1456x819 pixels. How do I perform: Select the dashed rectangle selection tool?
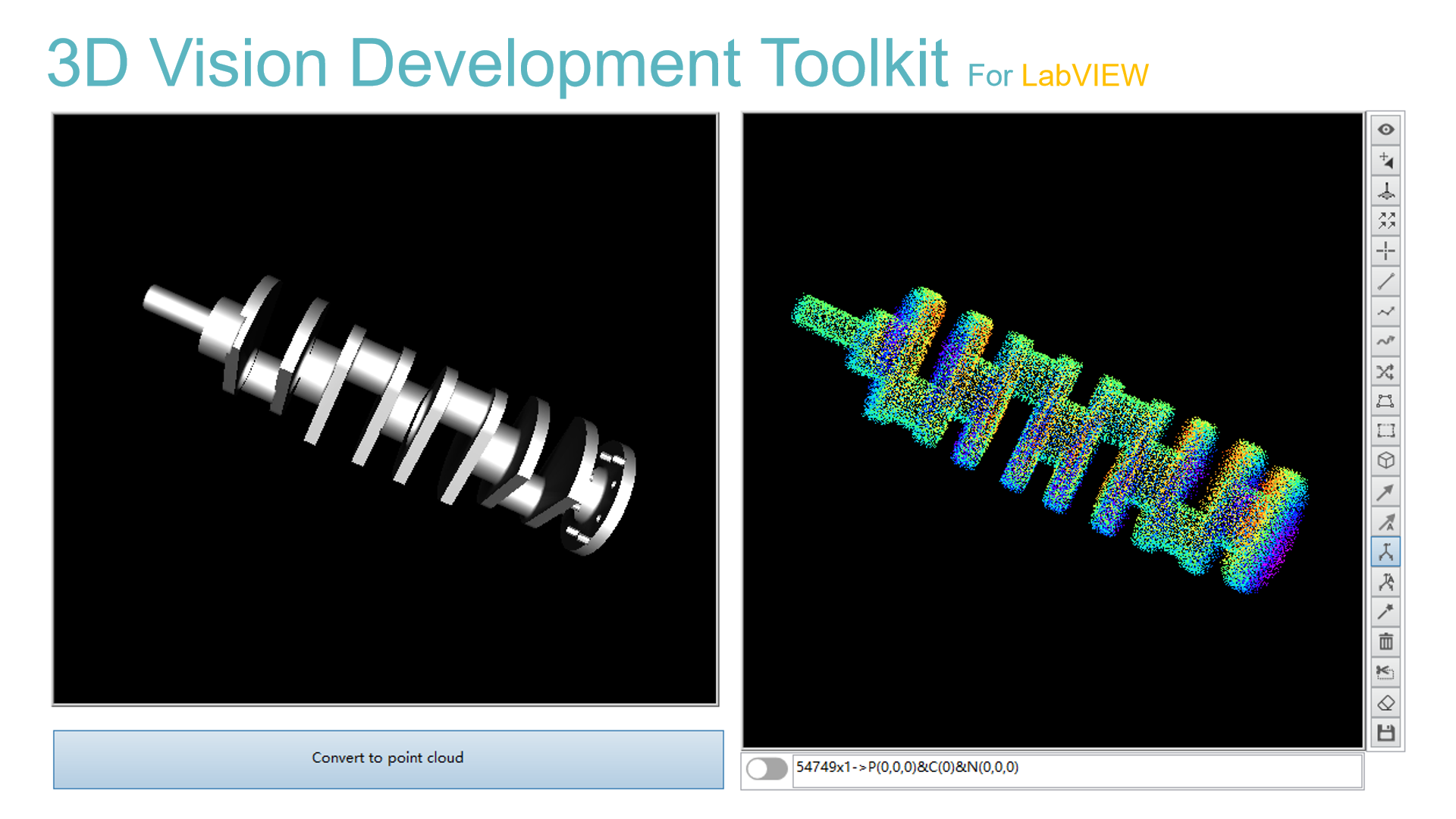[1385, 431]
